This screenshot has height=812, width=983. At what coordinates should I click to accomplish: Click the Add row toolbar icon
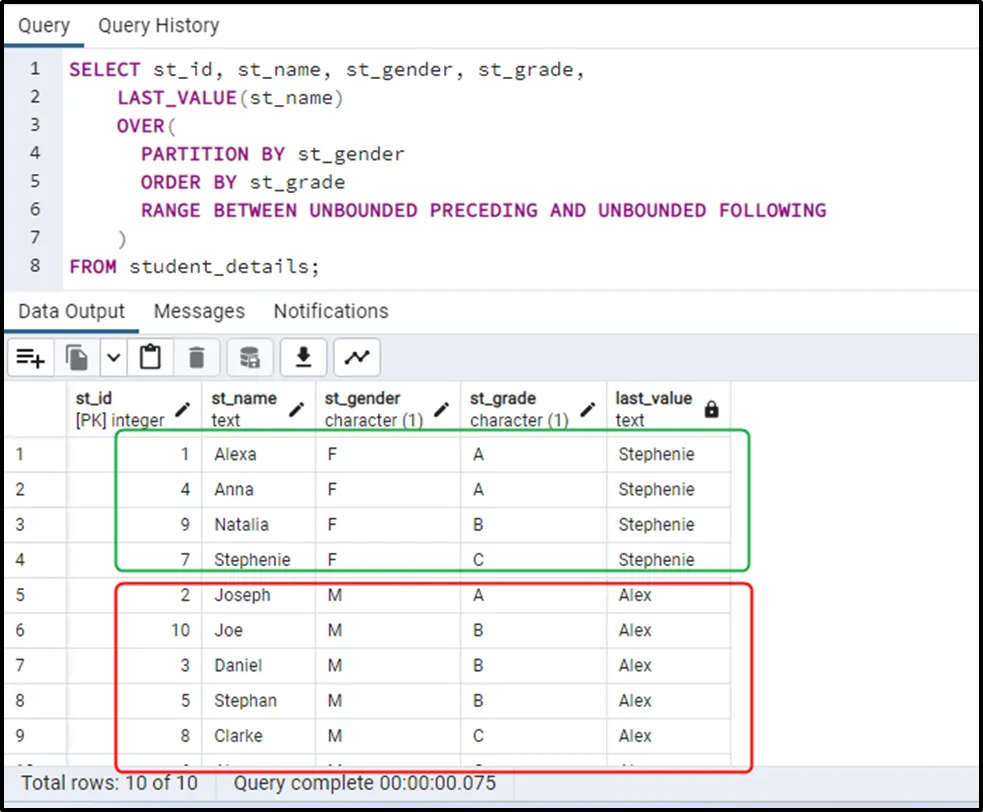click(x=31, y=357)
